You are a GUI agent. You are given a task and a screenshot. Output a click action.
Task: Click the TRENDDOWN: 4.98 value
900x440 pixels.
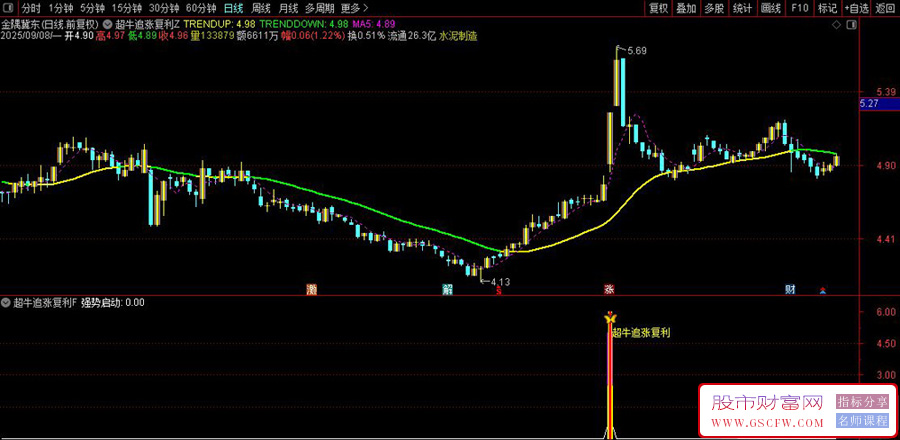[304, 25]
